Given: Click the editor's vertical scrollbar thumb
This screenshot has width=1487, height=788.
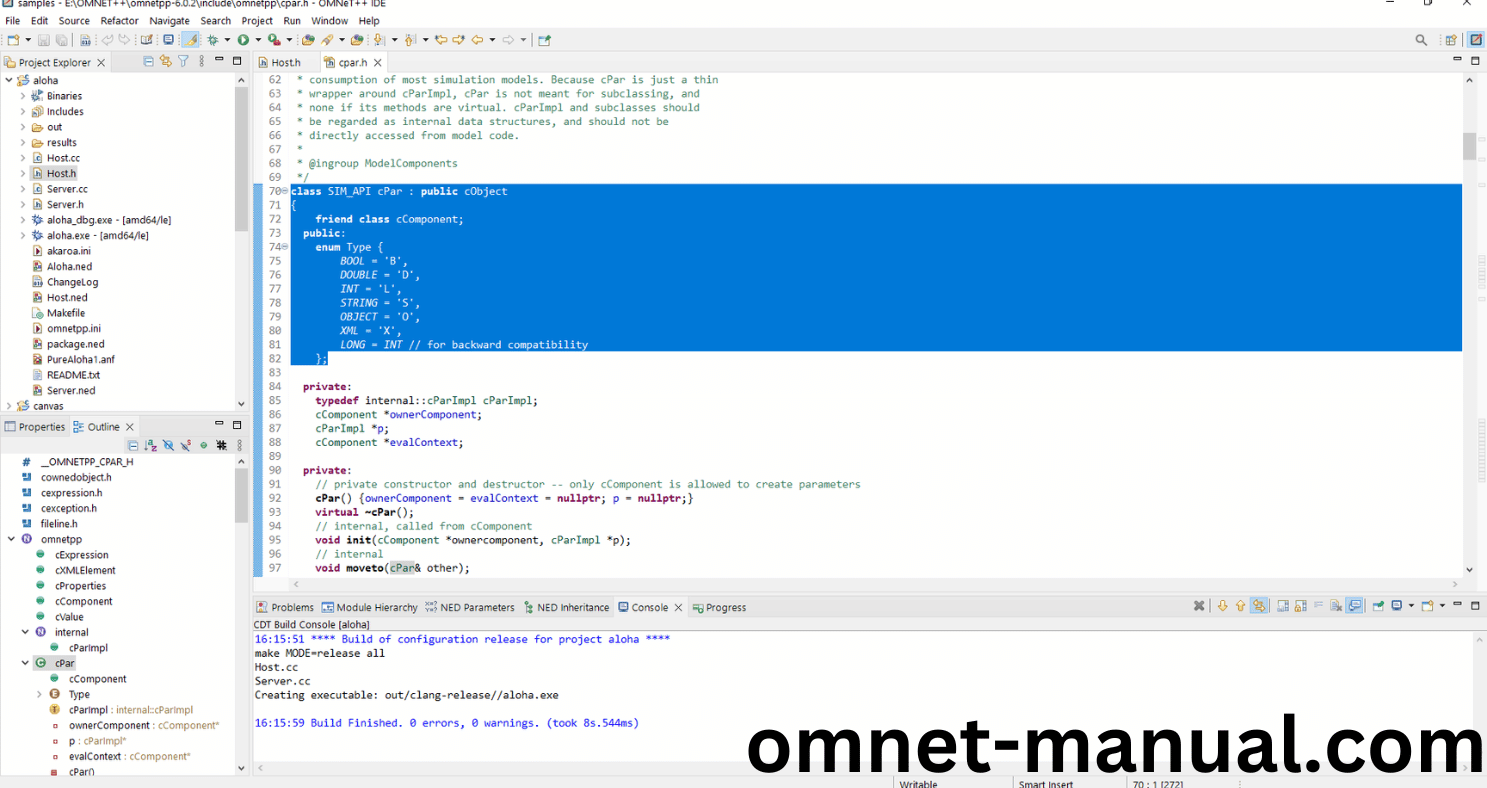Looking at the screenshot, I should pyautogui.click(x=1469, y=146).
